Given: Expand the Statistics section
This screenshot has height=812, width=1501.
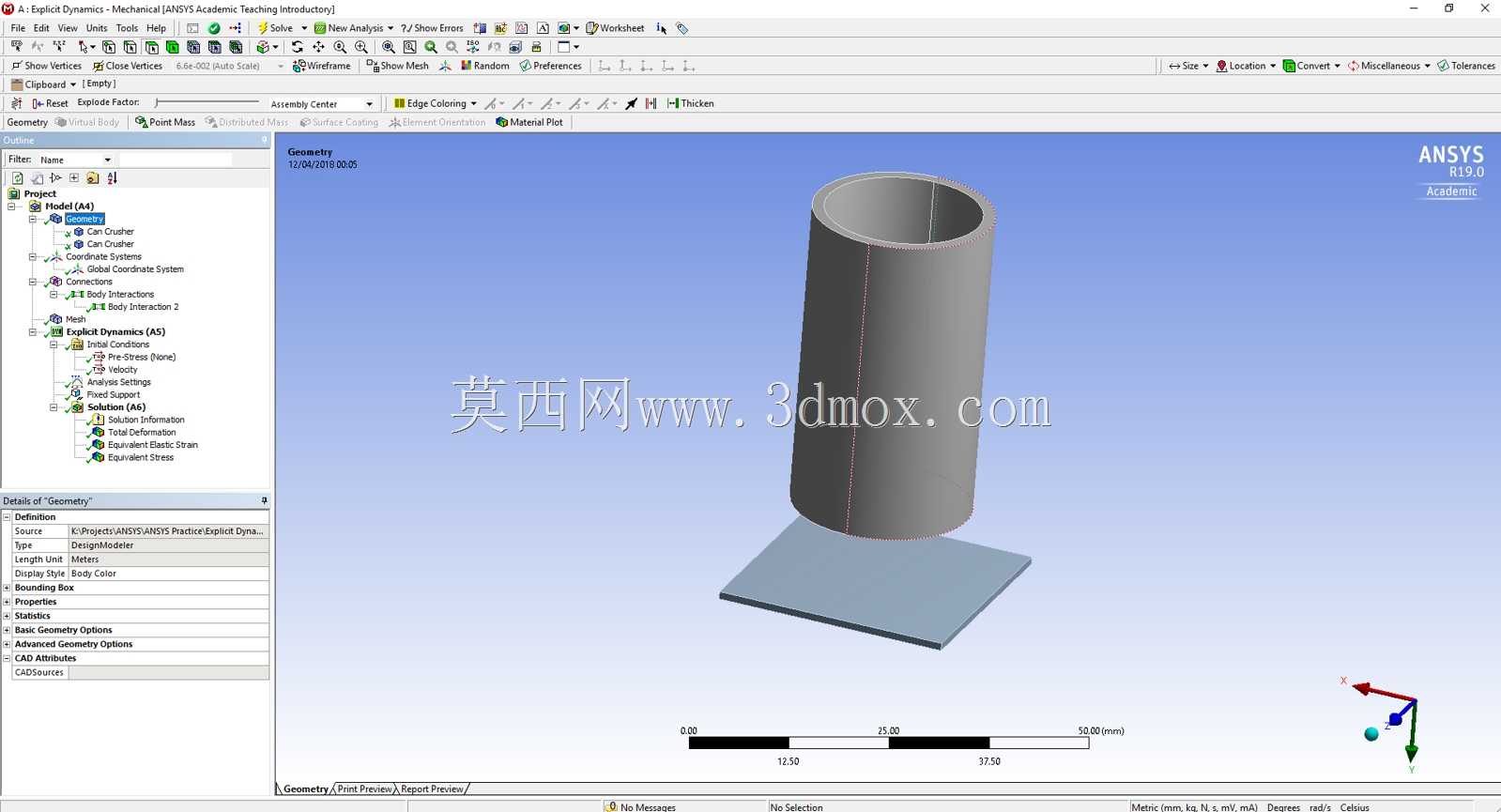Looking at the screenshot, I should [x=7, y=616].
